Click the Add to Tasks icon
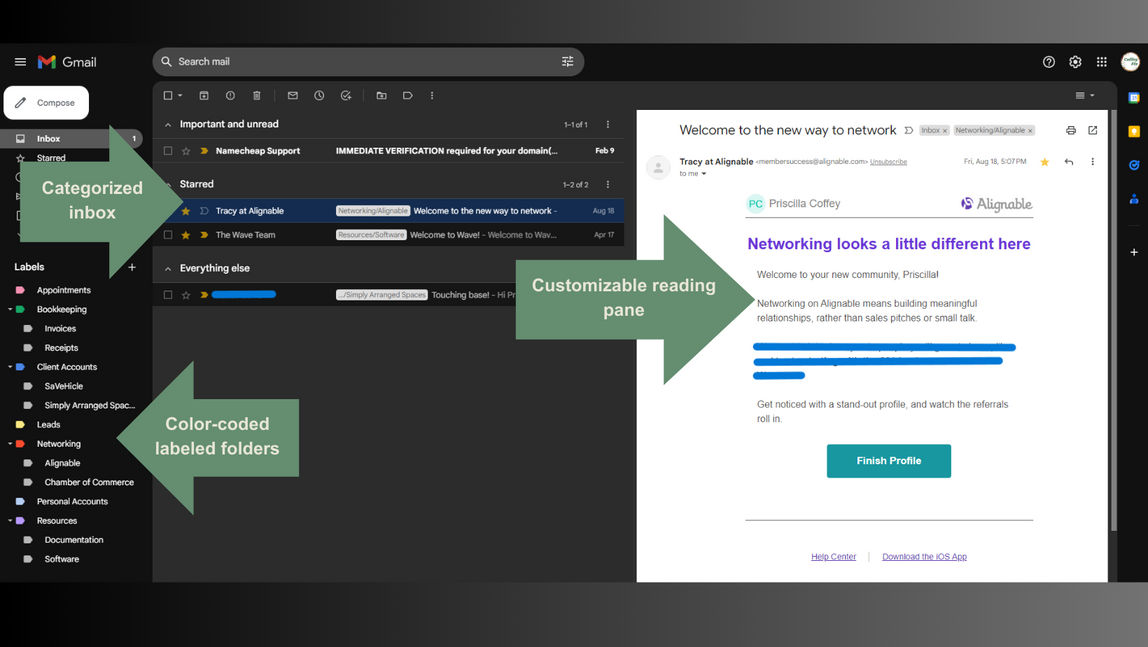This screenshot has height=647, width=1148. coord(346,96)
